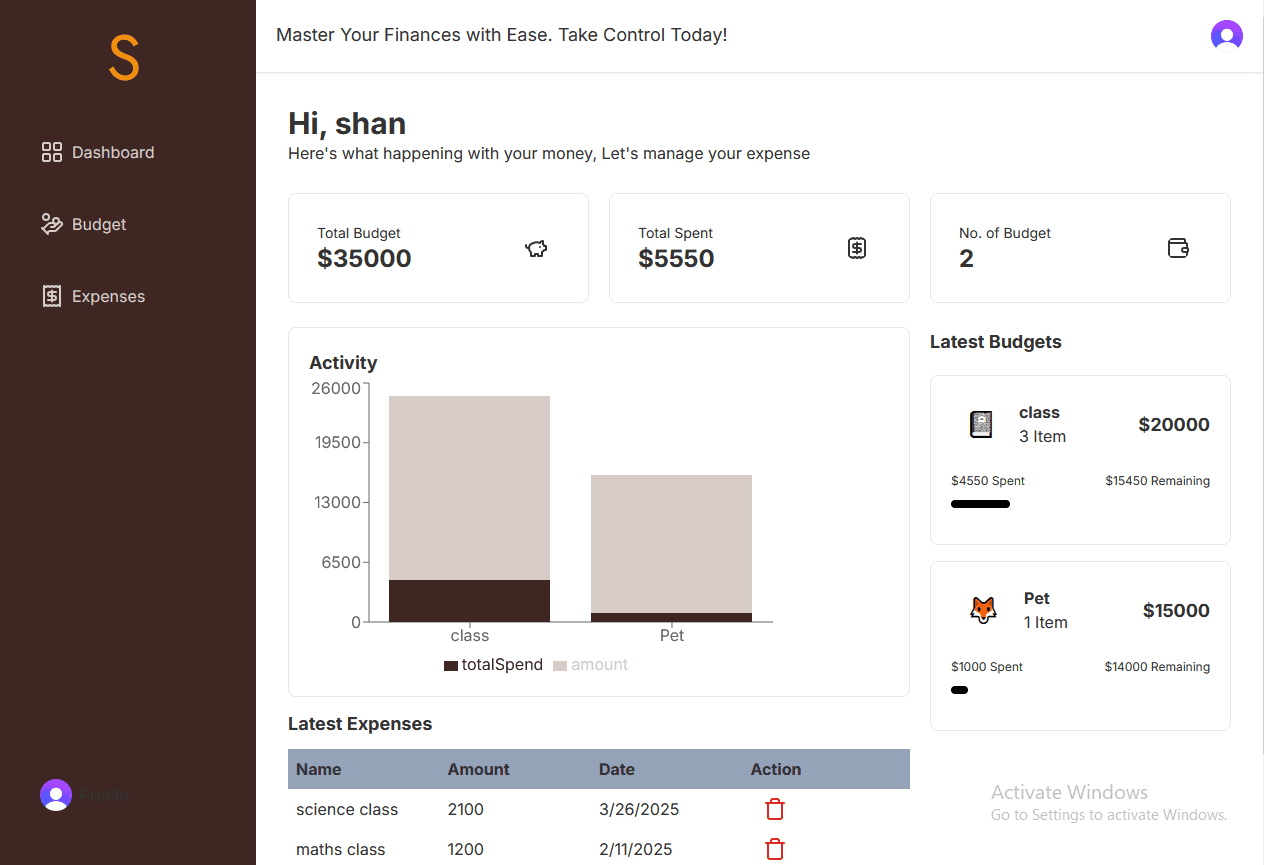Click the Activity chart title
Image resolution: width=1264 pixels, height=865 pixels.
[x=343, y=363]
